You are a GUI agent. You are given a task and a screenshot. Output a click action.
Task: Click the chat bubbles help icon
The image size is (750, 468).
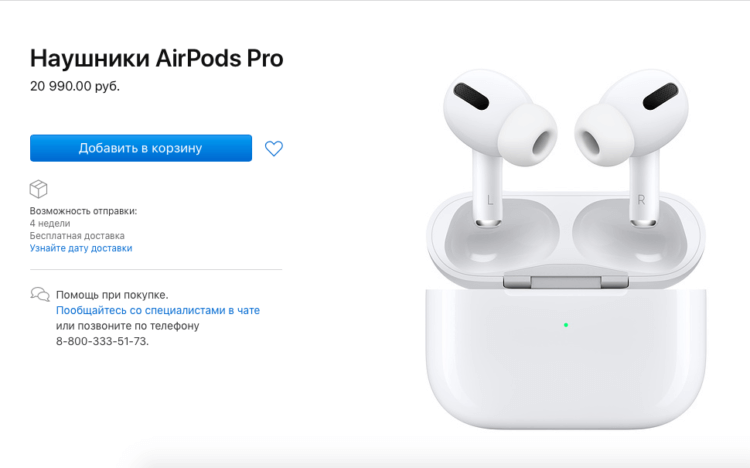click(40, 294)
